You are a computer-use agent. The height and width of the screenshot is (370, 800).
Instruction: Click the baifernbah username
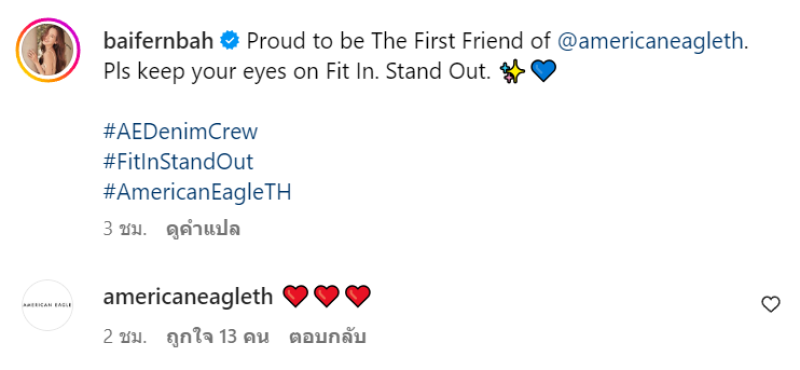158,41
